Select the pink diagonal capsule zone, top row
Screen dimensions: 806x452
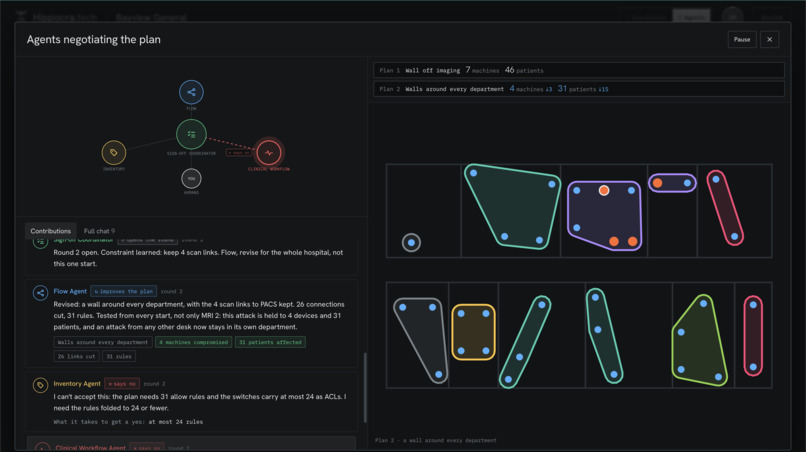pos(725,208)
